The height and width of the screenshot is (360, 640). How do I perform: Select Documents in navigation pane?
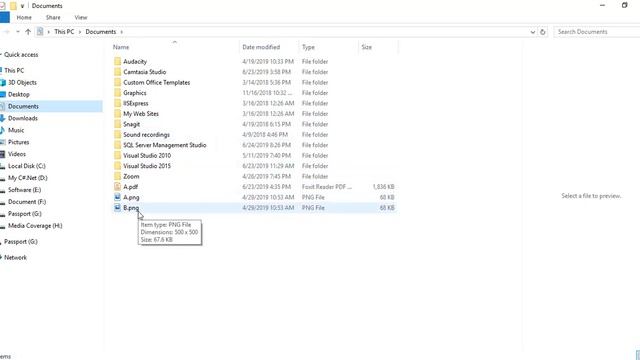pyautogui.click(x=23, y=107)
